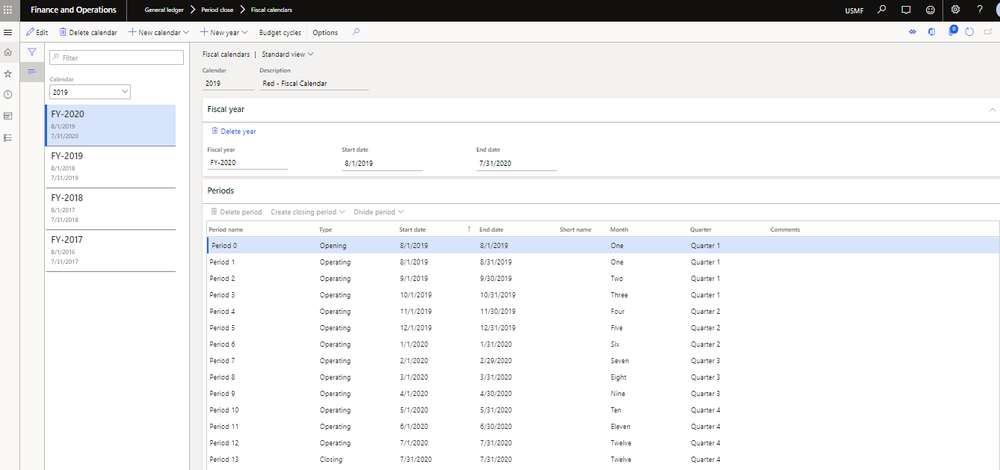This screenshot has width=1000, height=470.
Task: Click the feedback smiley icon
Action: pyautogui.click(x=930, y=10)
